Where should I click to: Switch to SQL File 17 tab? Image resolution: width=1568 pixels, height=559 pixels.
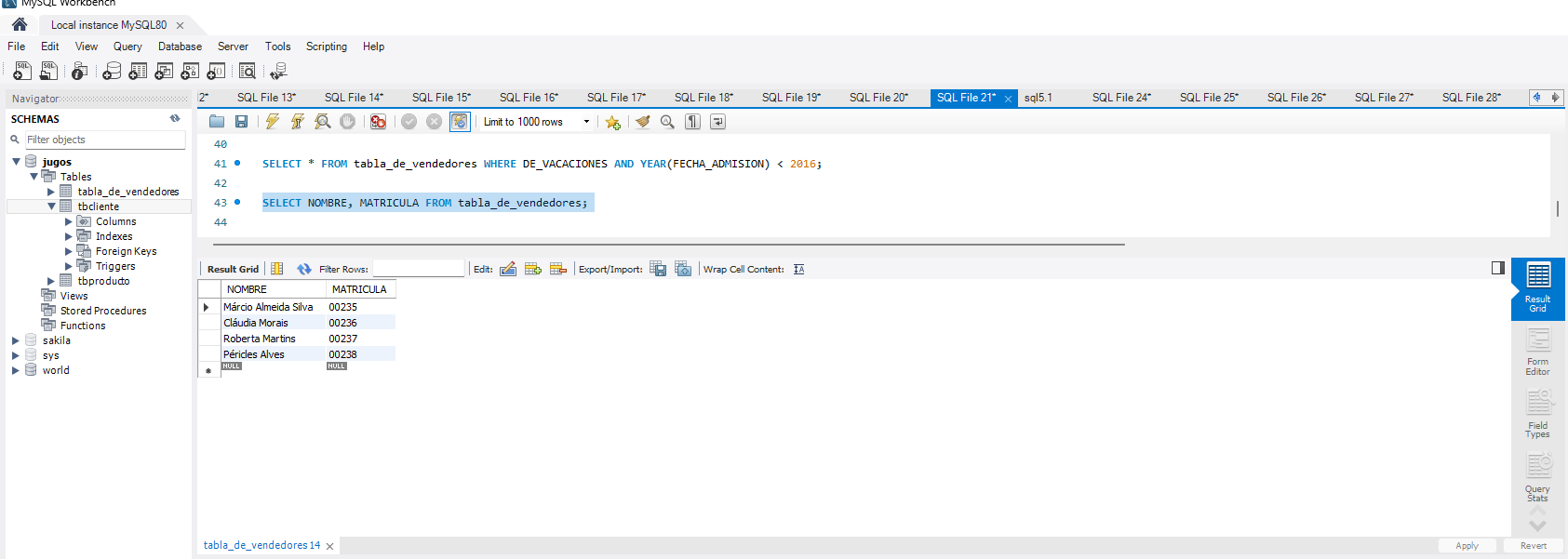click(x=616, y=98)
